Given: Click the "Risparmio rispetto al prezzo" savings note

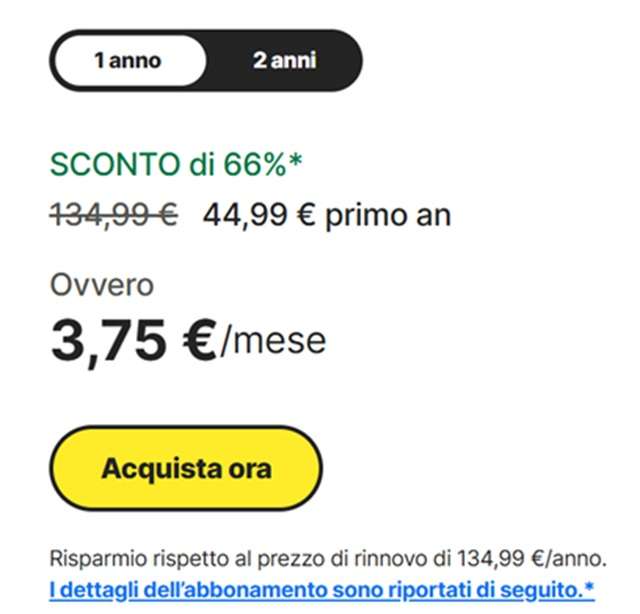Looking at the screenshot, I should (x=180, y=557).
